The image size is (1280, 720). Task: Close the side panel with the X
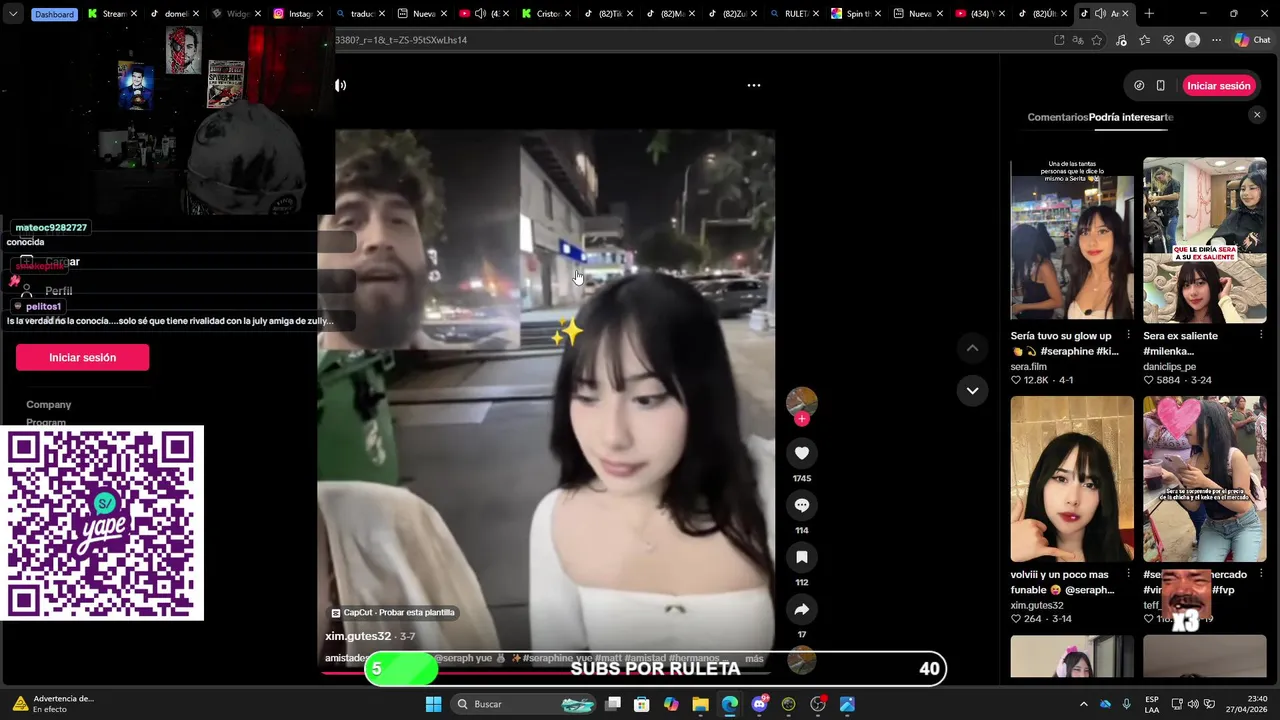click(1257, 116)
